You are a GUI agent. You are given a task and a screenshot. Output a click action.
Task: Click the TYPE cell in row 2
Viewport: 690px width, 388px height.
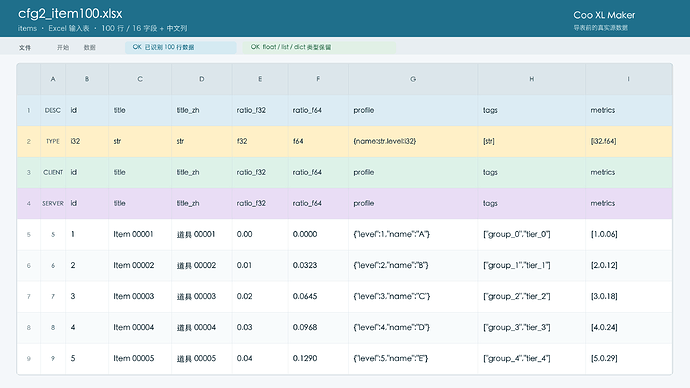53,142
